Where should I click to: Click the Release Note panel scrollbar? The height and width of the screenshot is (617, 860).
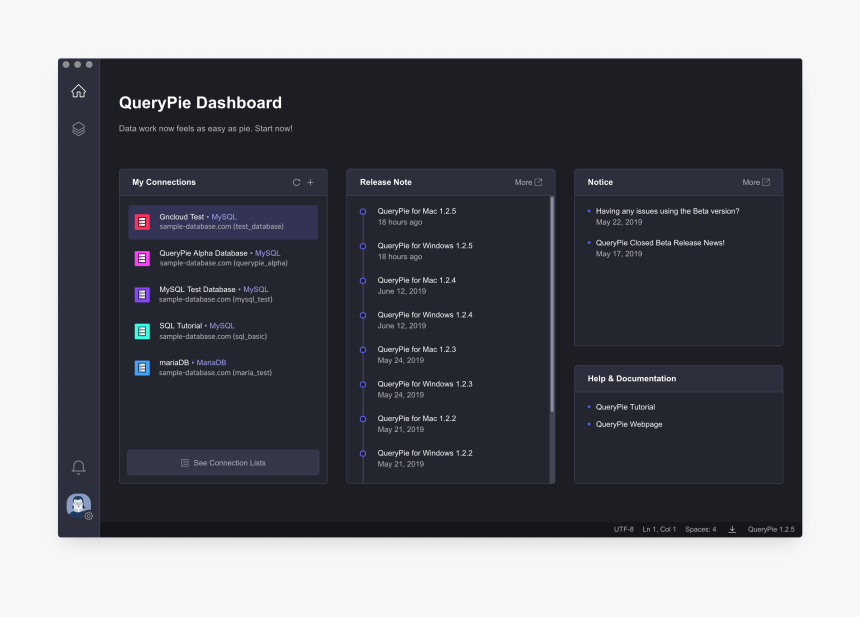coord(552,304)
